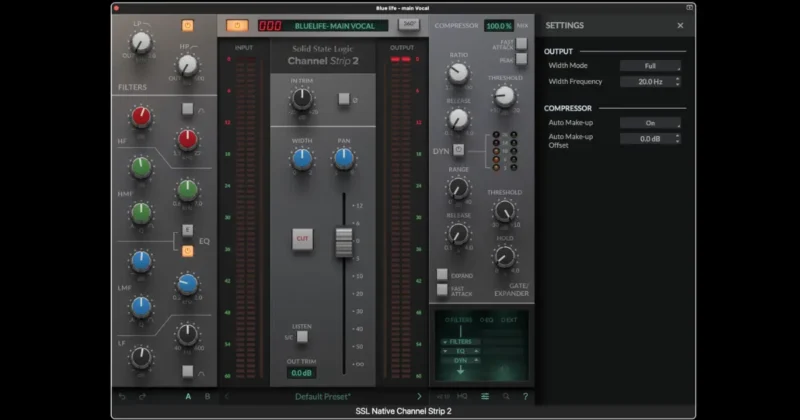800x420 pixels.
Task: Click the blue PAN knob
Action: pos(344,159)
